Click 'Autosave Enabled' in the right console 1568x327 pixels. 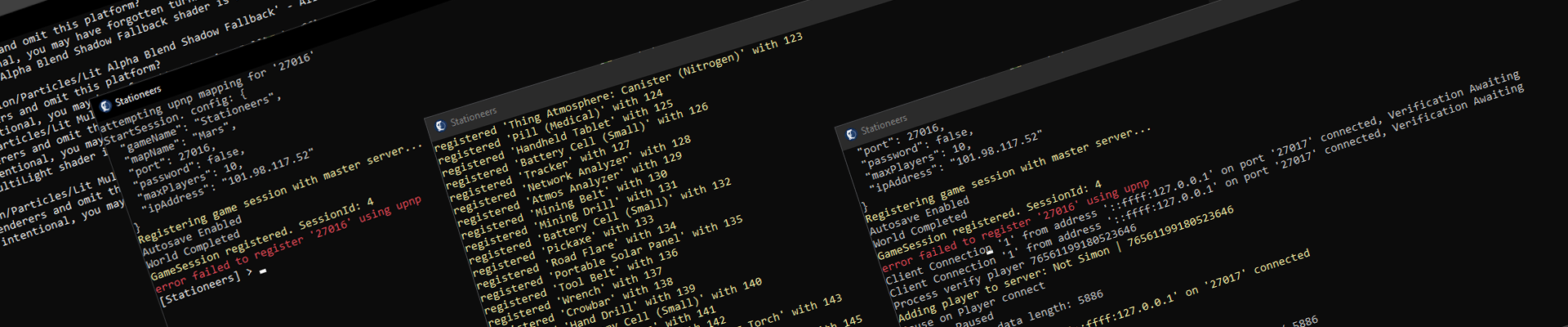919,214
